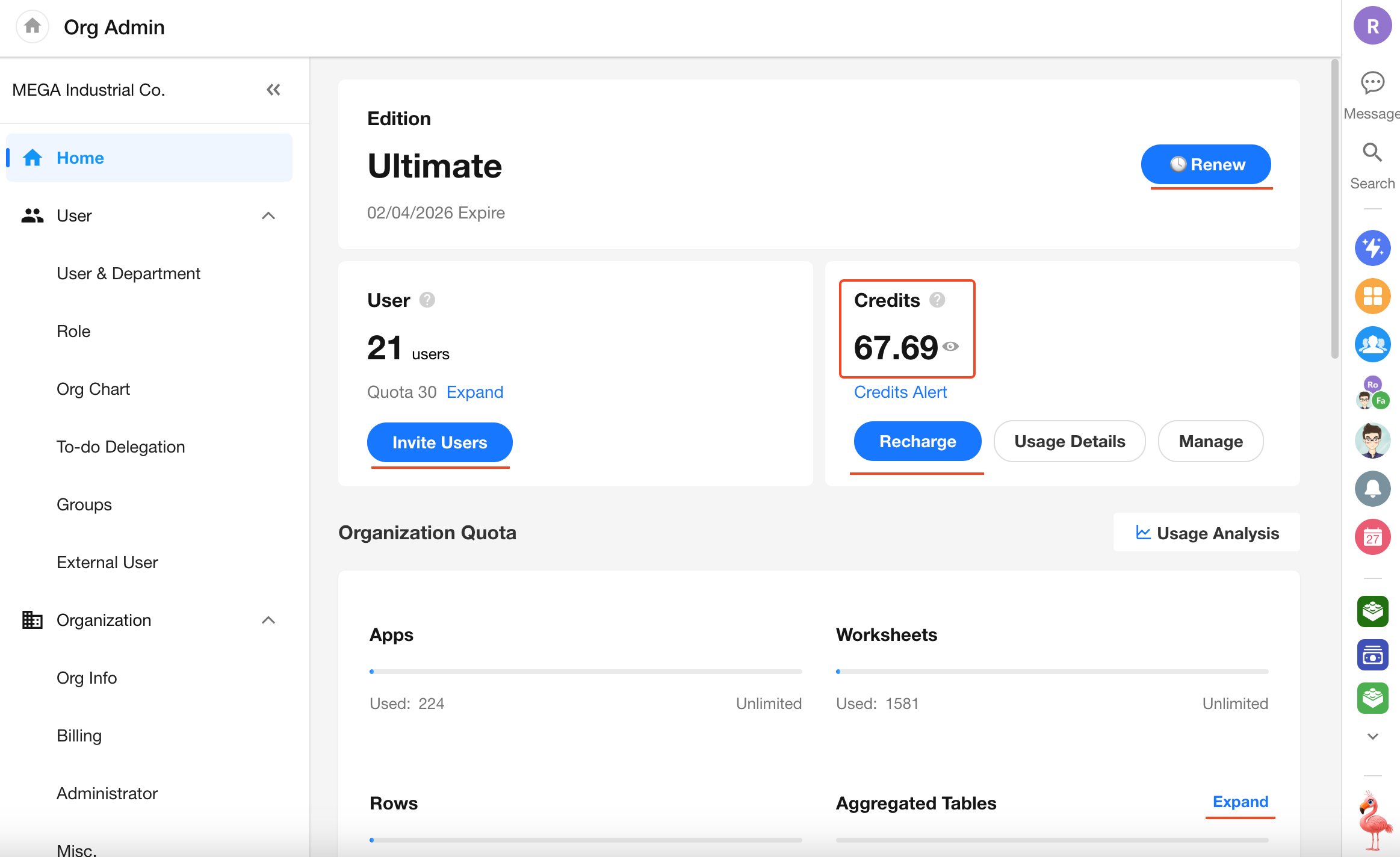Open the gray notification bell icon
Image resolution: width=1400 pixels, height=857 pixels.
[x=1372, y=488]
